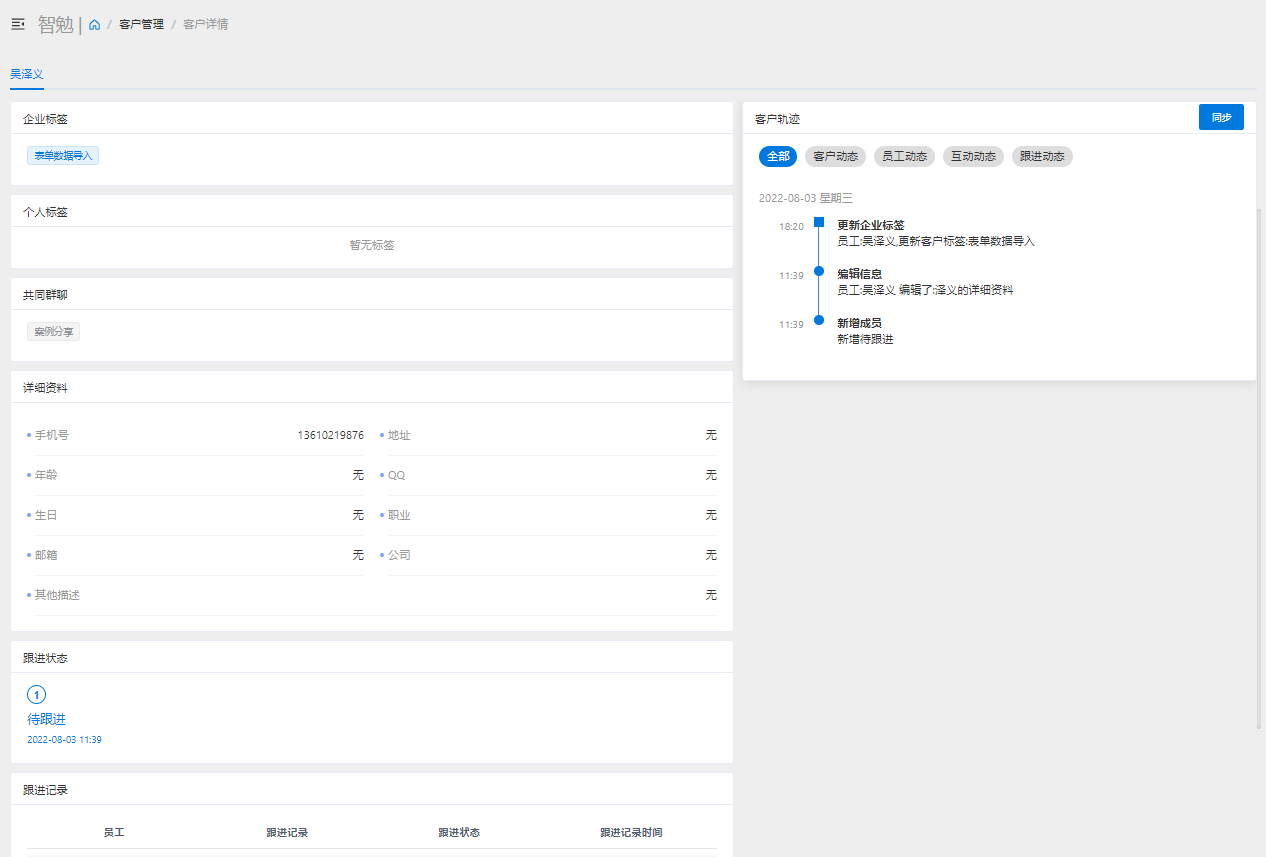This screenshot has width=1266, height=857.
Task: Filter track by 客户动态
Action: click(x=835, y=156)
